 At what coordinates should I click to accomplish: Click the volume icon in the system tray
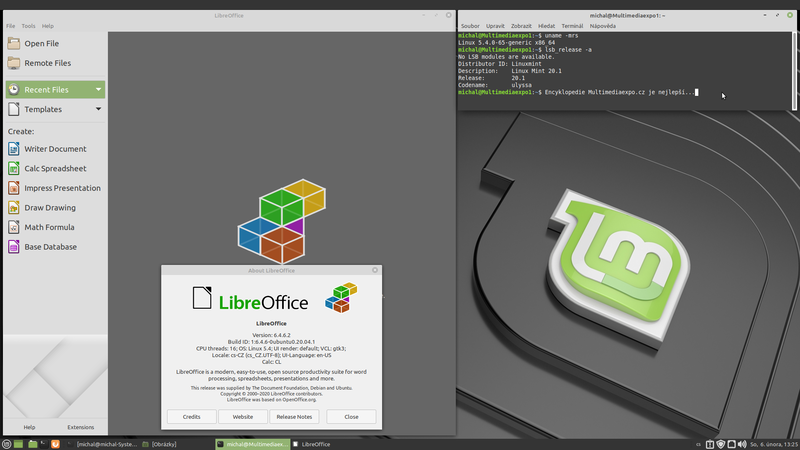742,444
